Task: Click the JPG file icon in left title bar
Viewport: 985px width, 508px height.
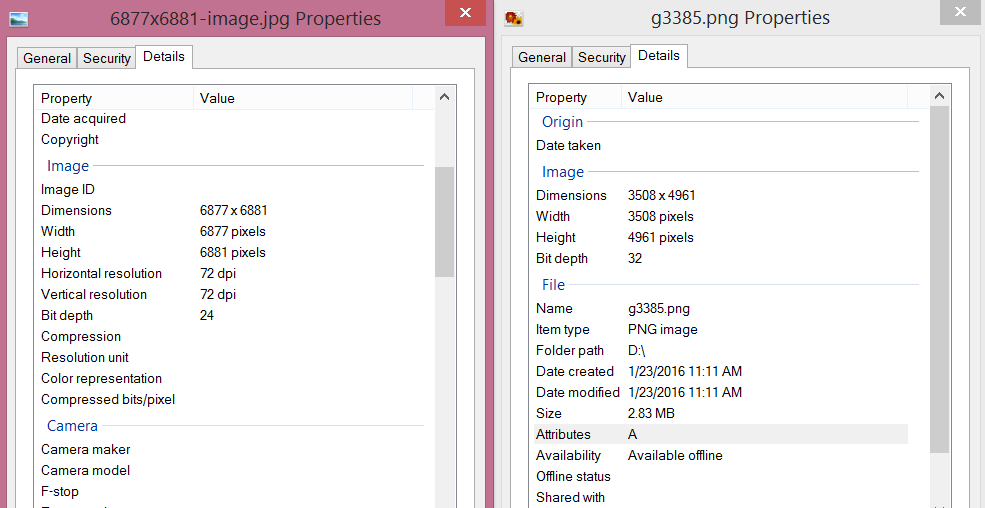Action: pos(18,18)
